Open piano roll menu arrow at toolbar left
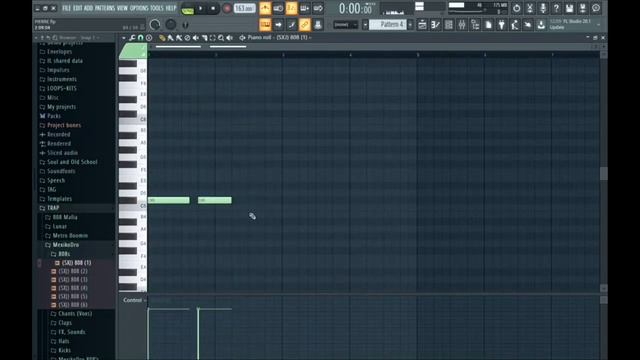640x360 pixels. tap(124, 38)
